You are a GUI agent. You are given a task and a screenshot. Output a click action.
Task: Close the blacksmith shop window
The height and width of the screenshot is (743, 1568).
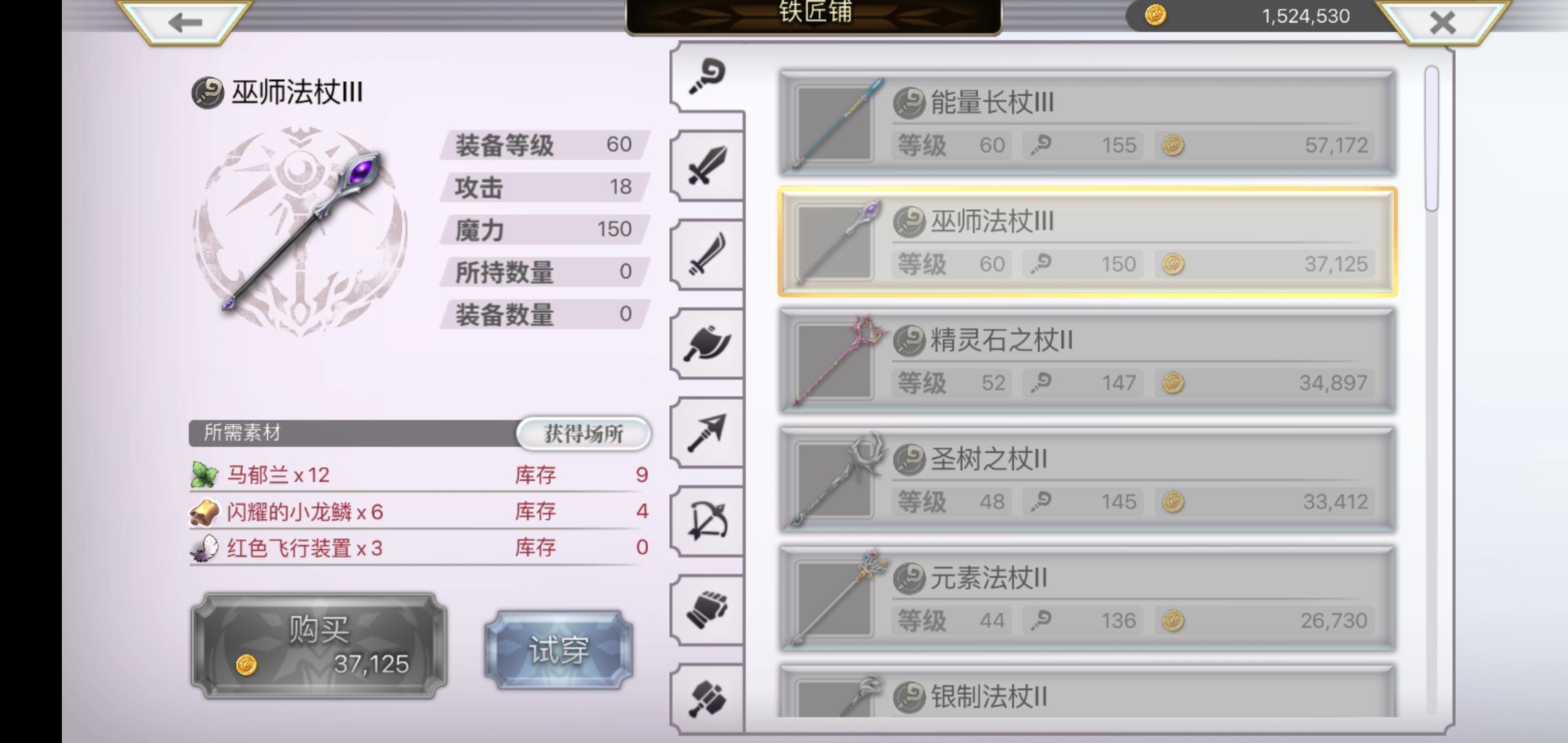click(x=1443, y=22)
